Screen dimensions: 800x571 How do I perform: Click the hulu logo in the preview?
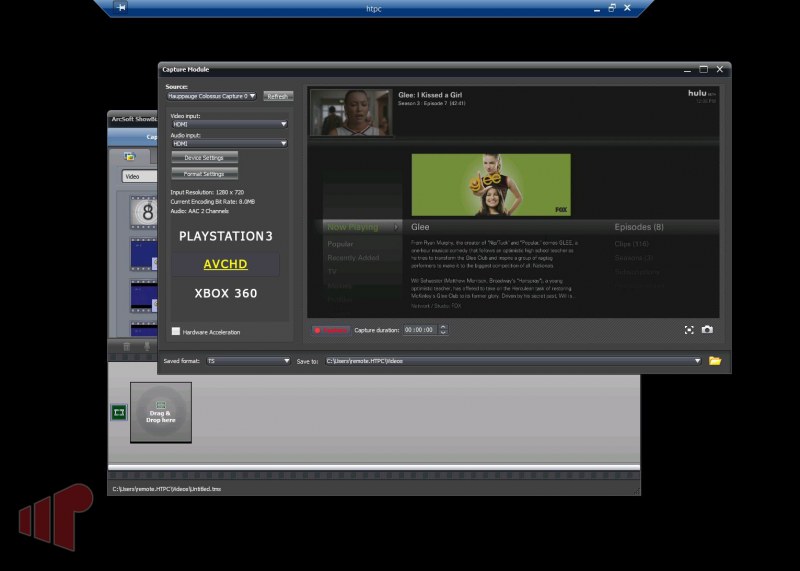(x=697, y=93)
